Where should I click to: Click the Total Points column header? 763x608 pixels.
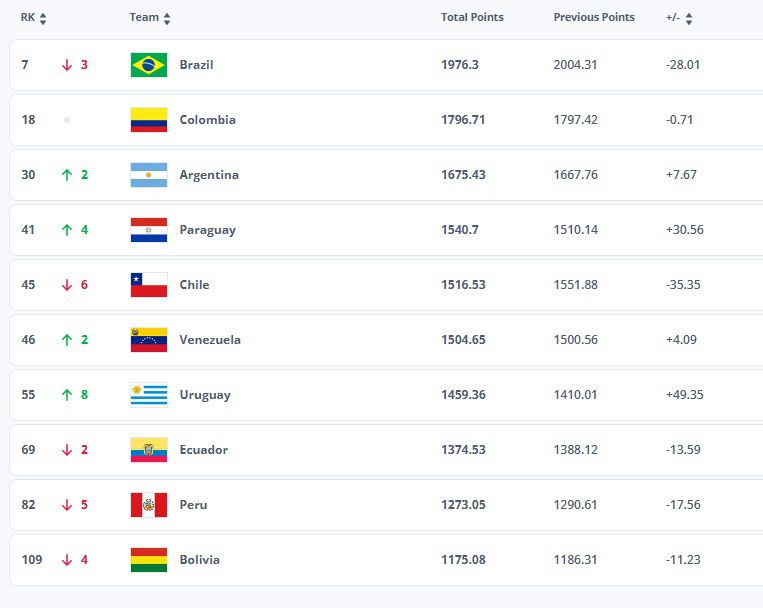[x=472, y=17]
